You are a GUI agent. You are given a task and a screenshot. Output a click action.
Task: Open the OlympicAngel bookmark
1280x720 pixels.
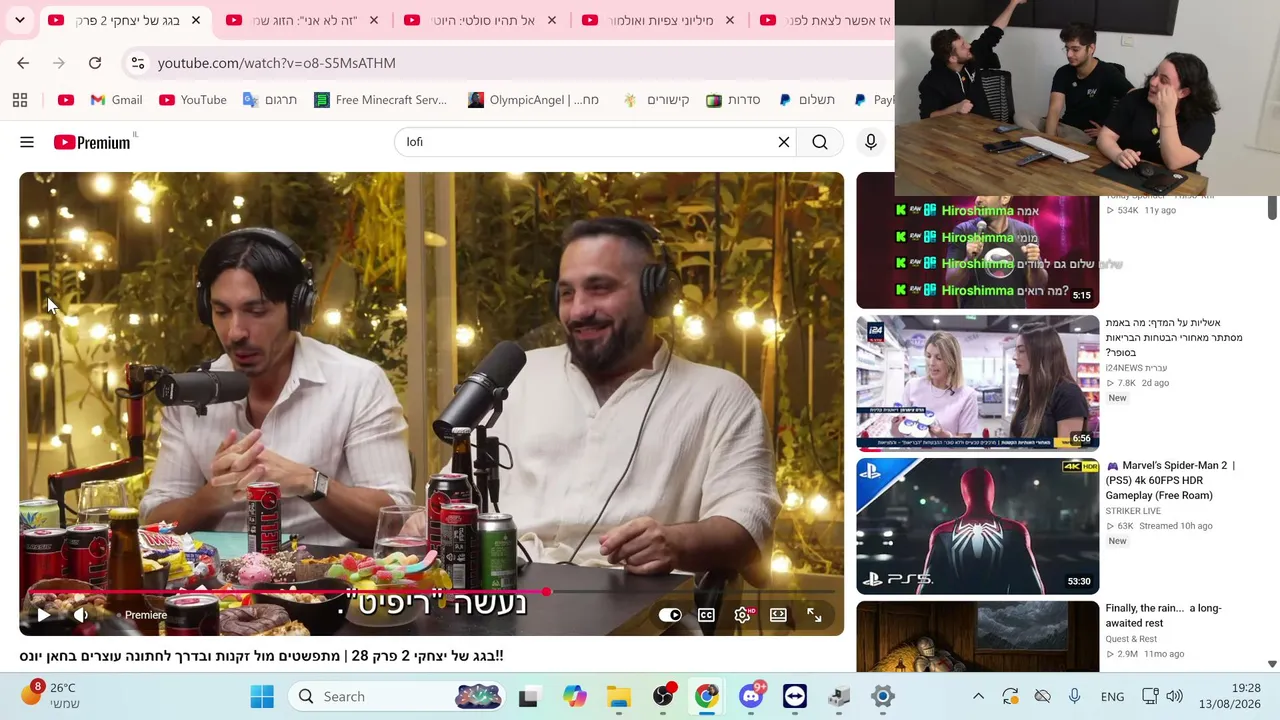tap(533, 100)
